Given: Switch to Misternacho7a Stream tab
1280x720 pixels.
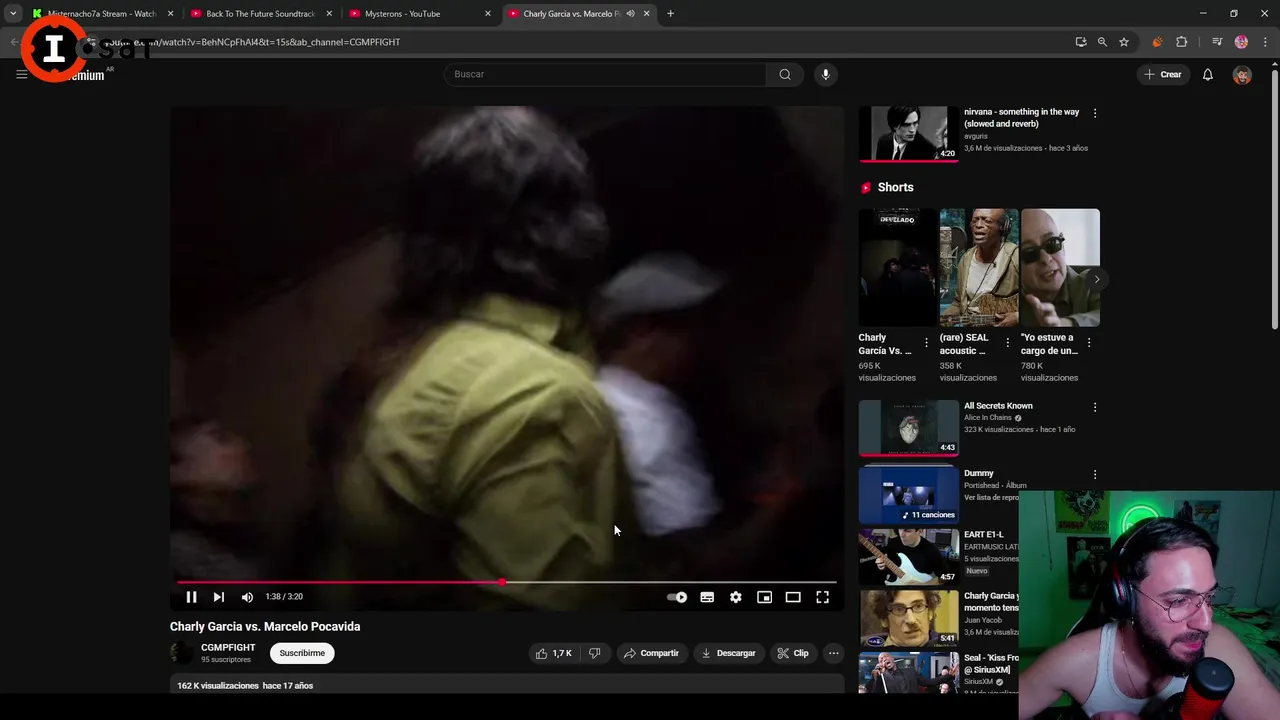Looking at the screenshot, I should coord(103,14).
